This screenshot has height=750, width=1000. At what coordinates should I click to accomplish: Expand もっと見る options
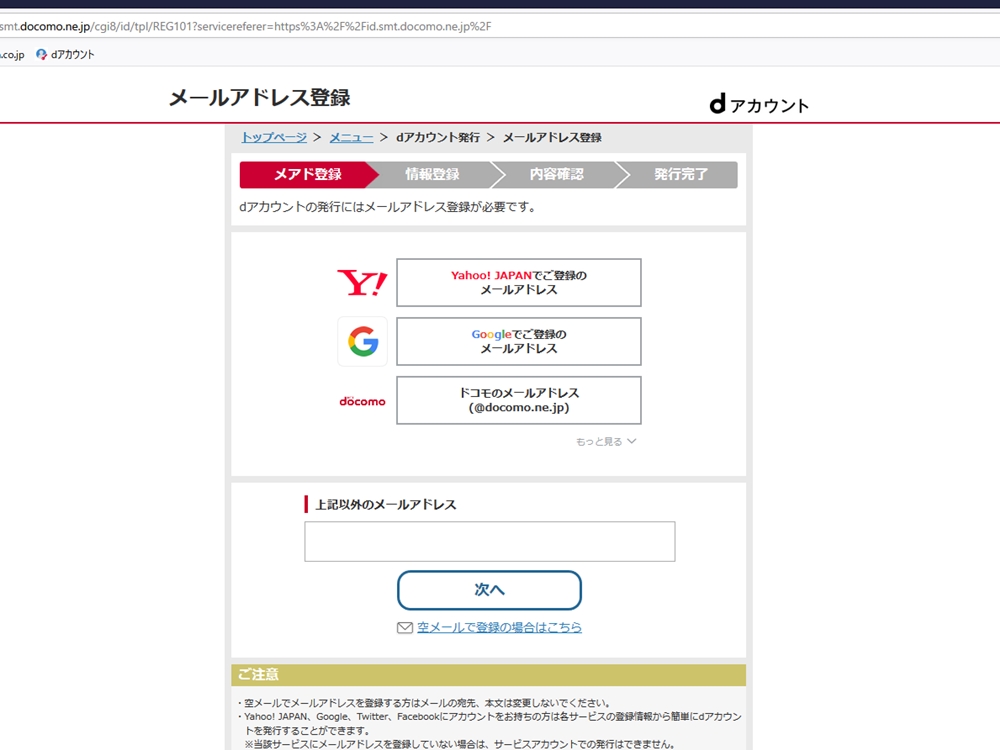(606, 441)
